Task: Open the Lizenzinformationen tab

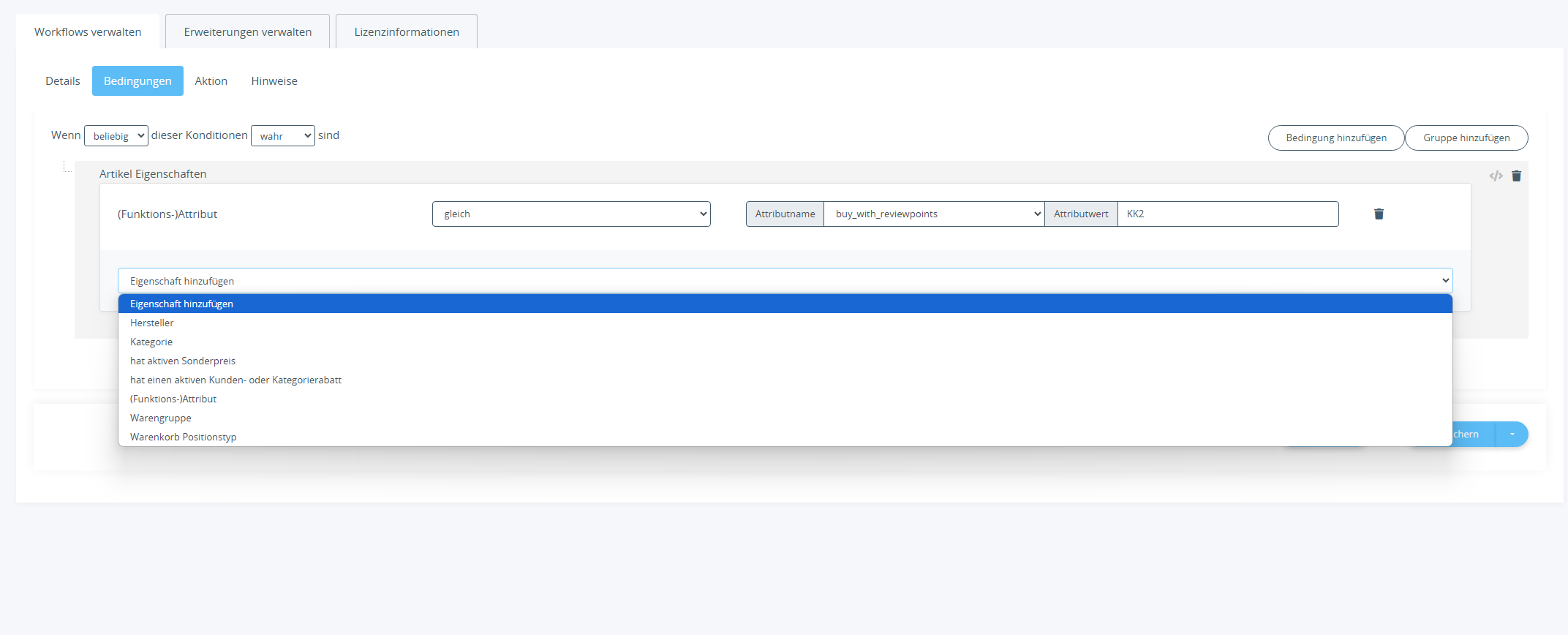Action: pos(407,31)
